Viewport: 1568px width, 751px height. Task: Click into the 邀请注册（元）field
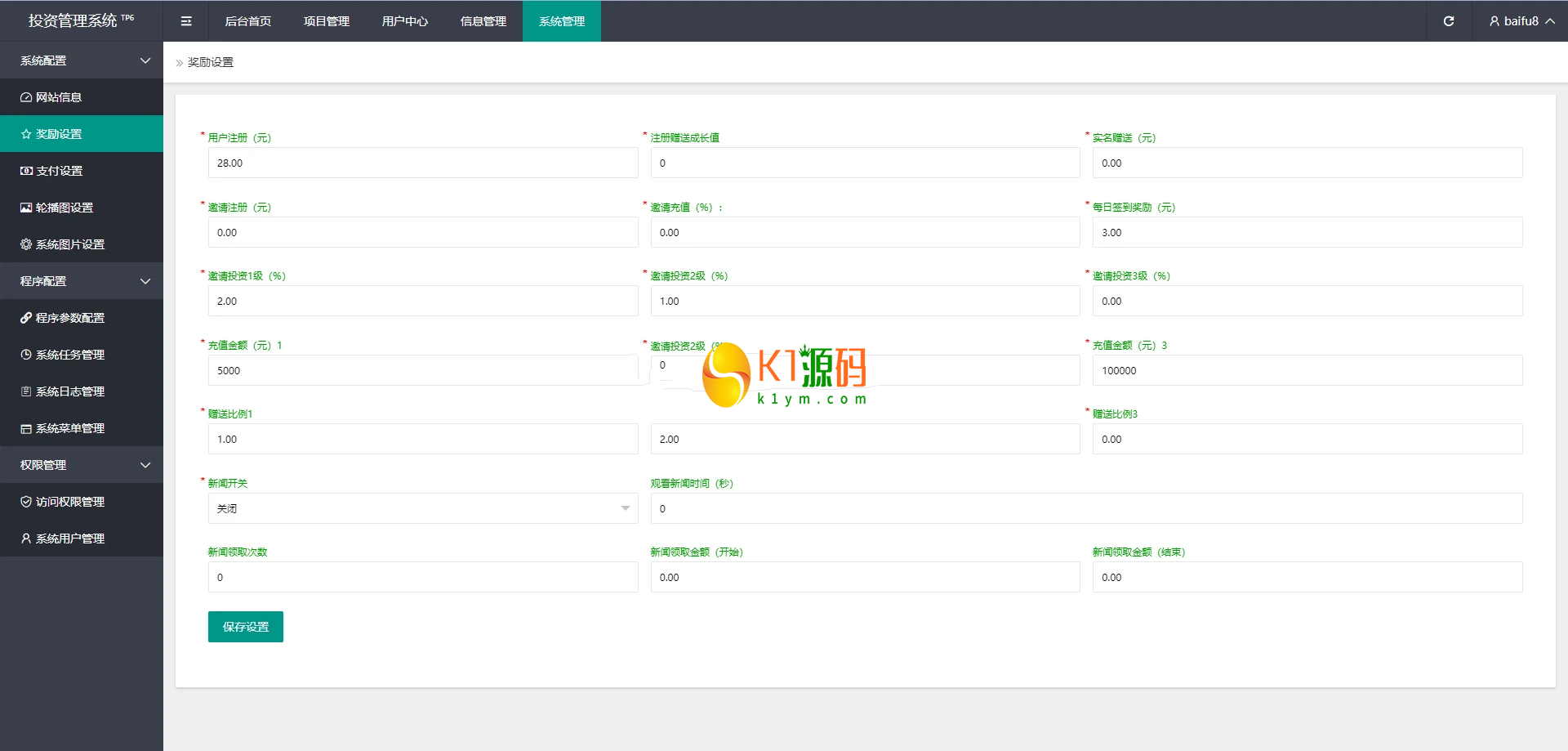pos(423,232)
